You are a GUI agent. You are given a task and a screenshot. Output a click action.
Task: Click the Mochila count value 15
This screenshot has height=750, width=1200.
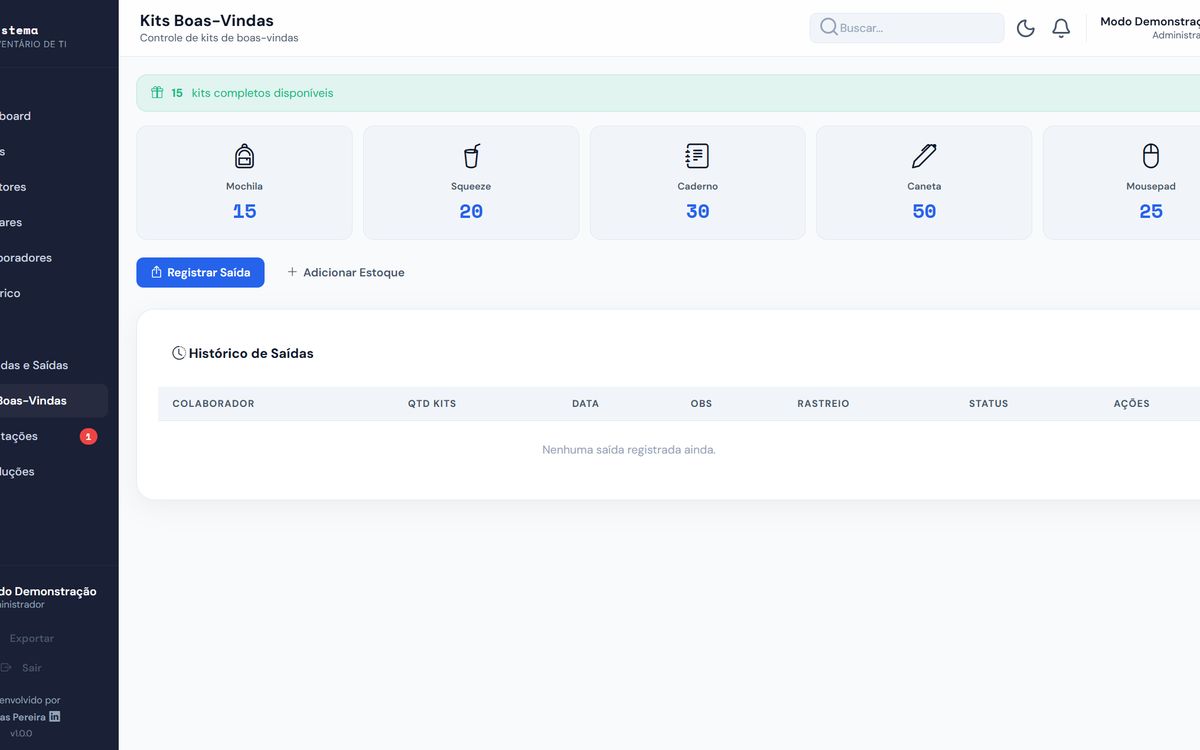coord(244,211)
